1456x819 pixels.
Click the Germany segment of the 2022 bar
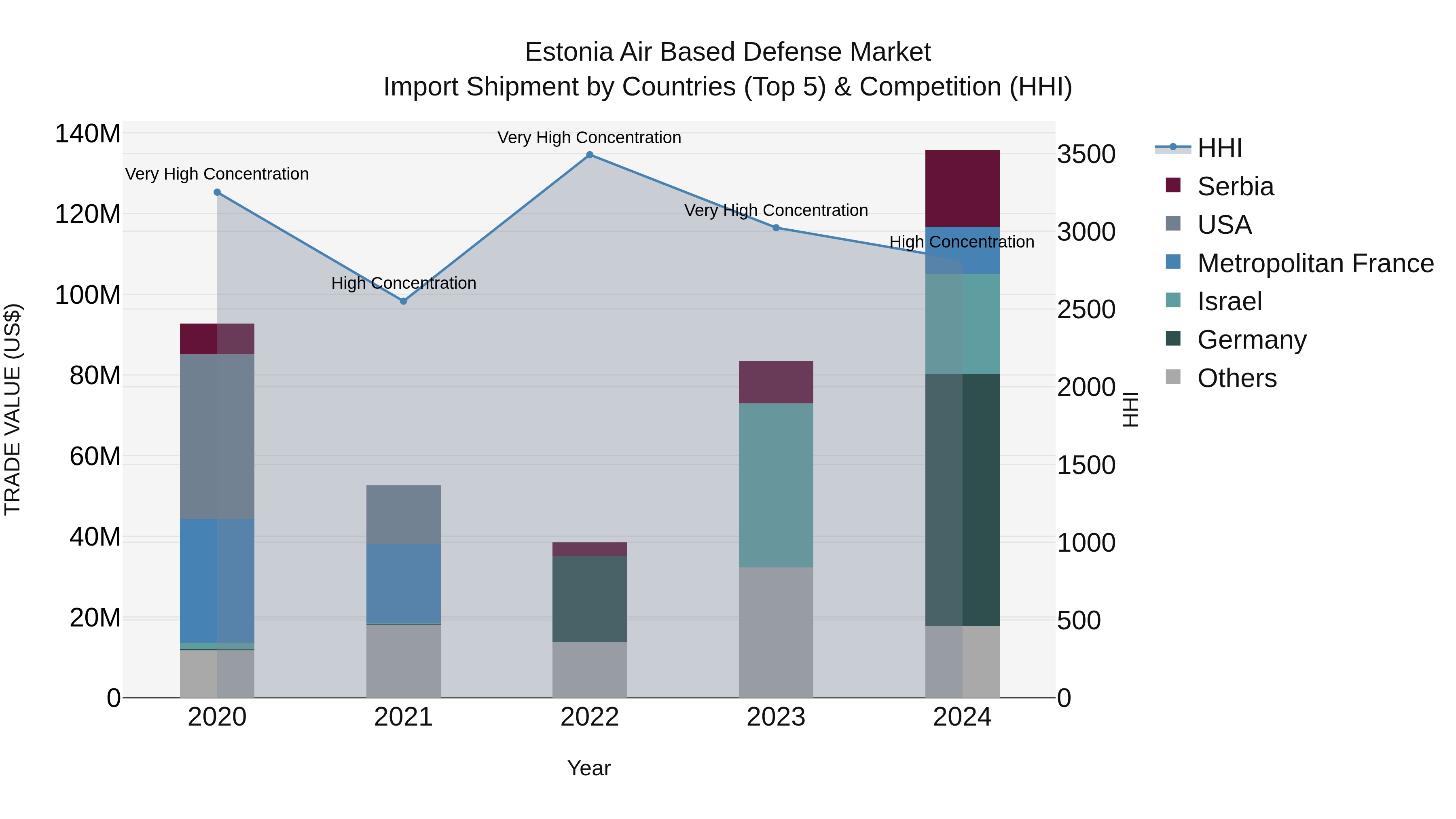[x=590, y=599]
